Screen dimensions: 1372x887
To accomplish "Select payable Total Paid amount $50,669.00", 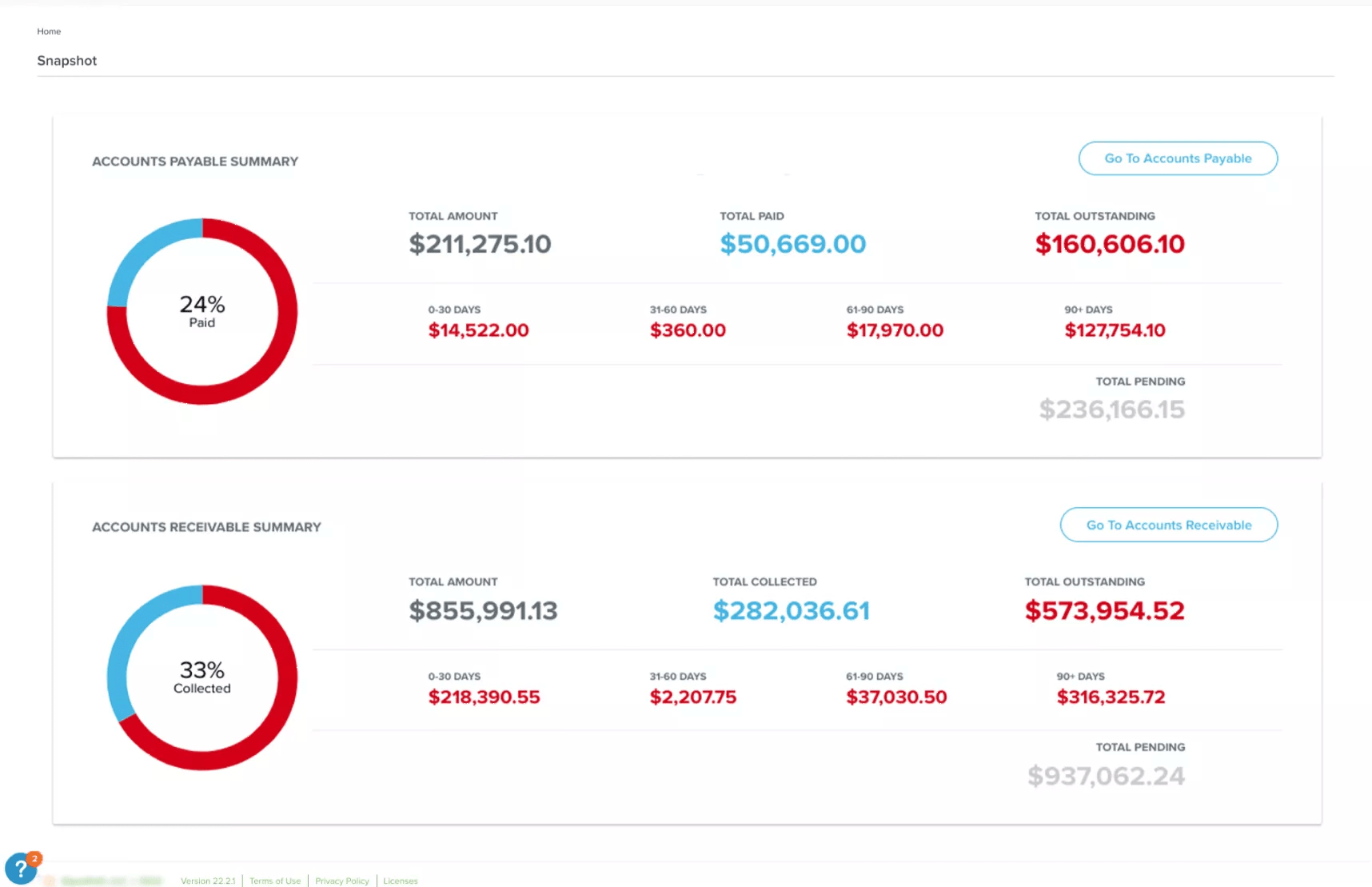I will pyautogui.click(x=792, y=244).
